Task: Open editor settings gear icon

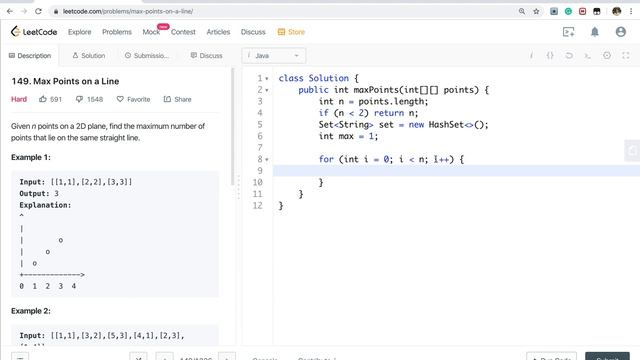Action: (607, 56)
